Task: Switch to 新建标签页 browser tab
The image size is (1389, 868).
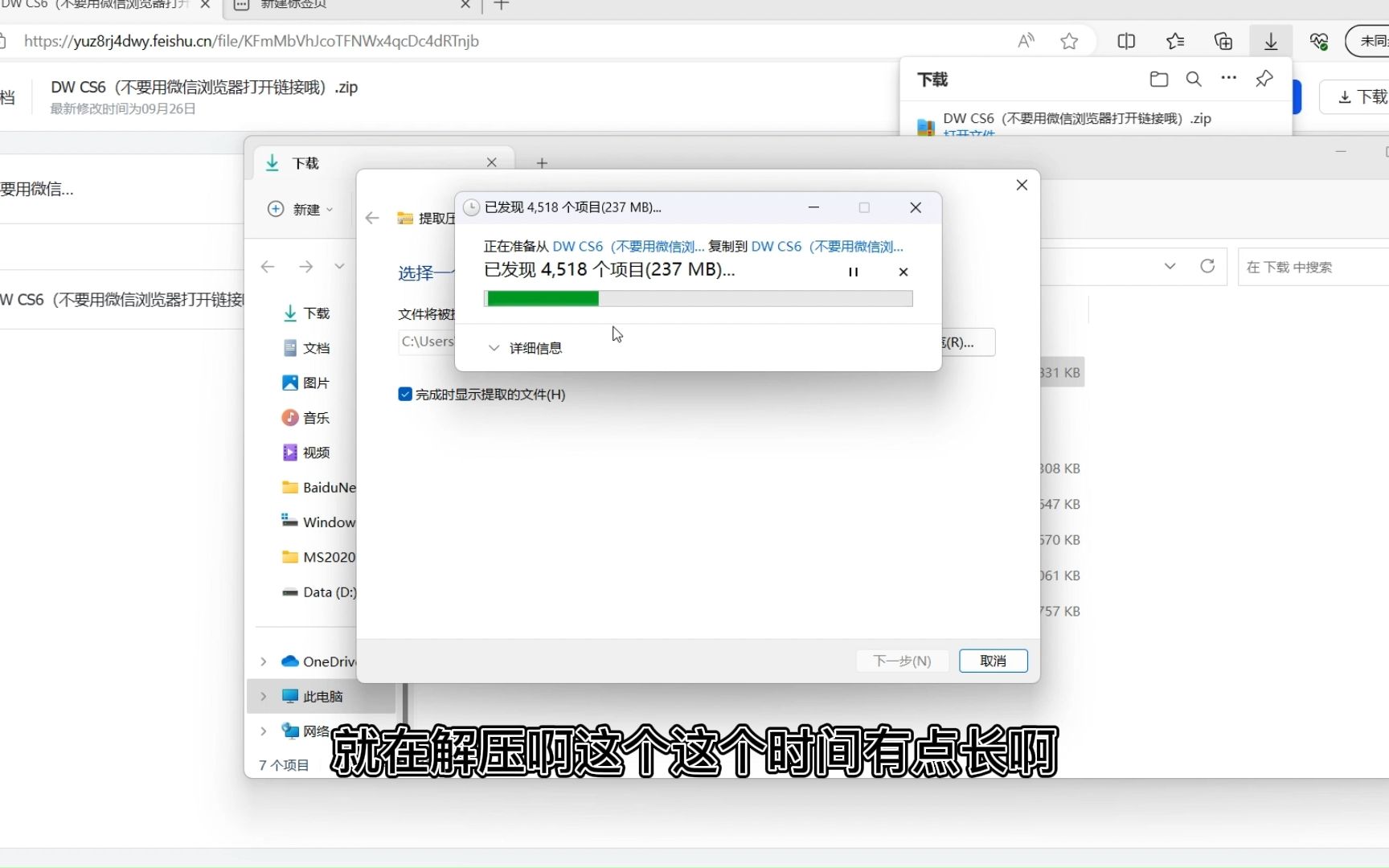Action: tap(350, 5)
